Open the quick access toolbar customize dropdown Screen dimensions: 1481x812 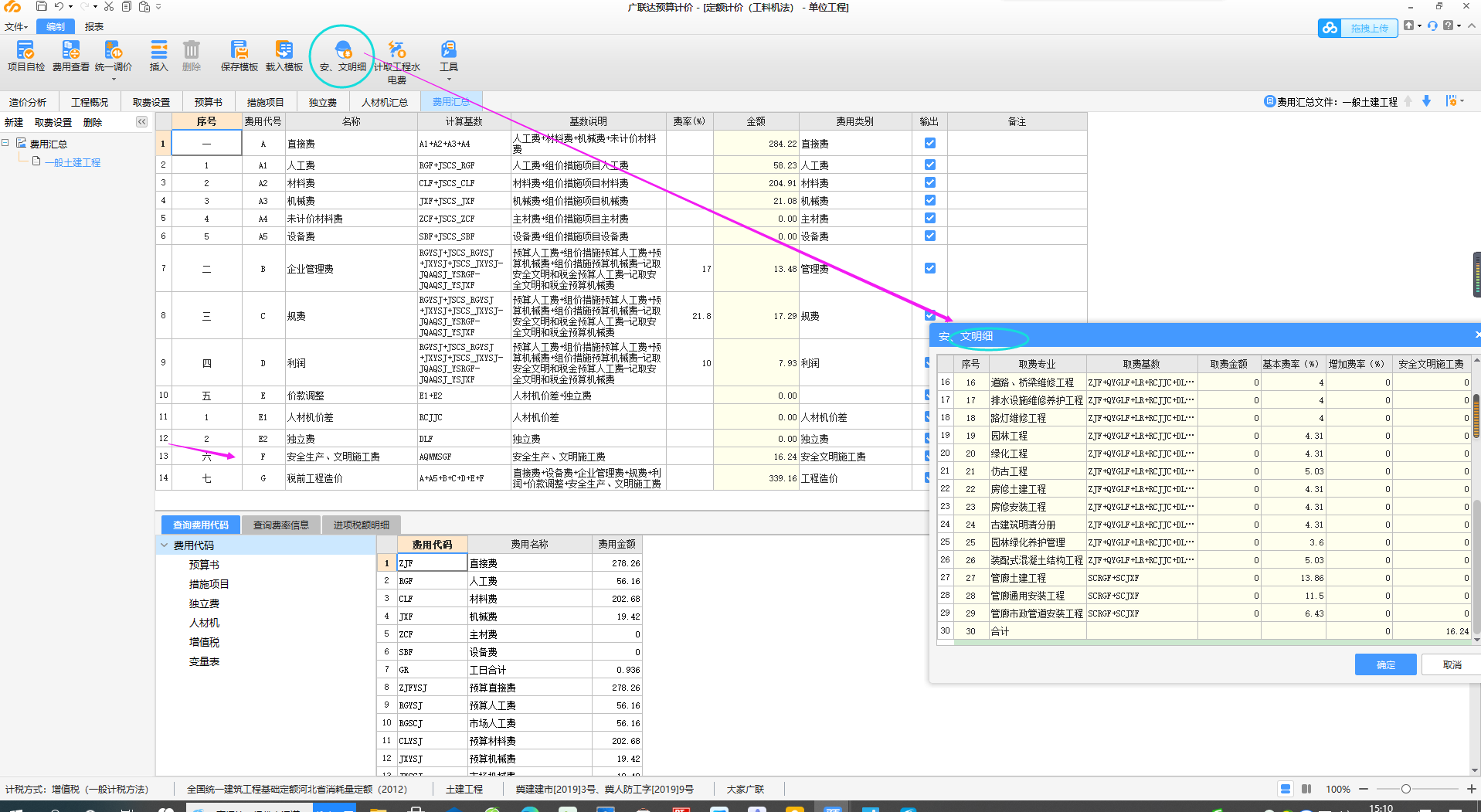158,6
